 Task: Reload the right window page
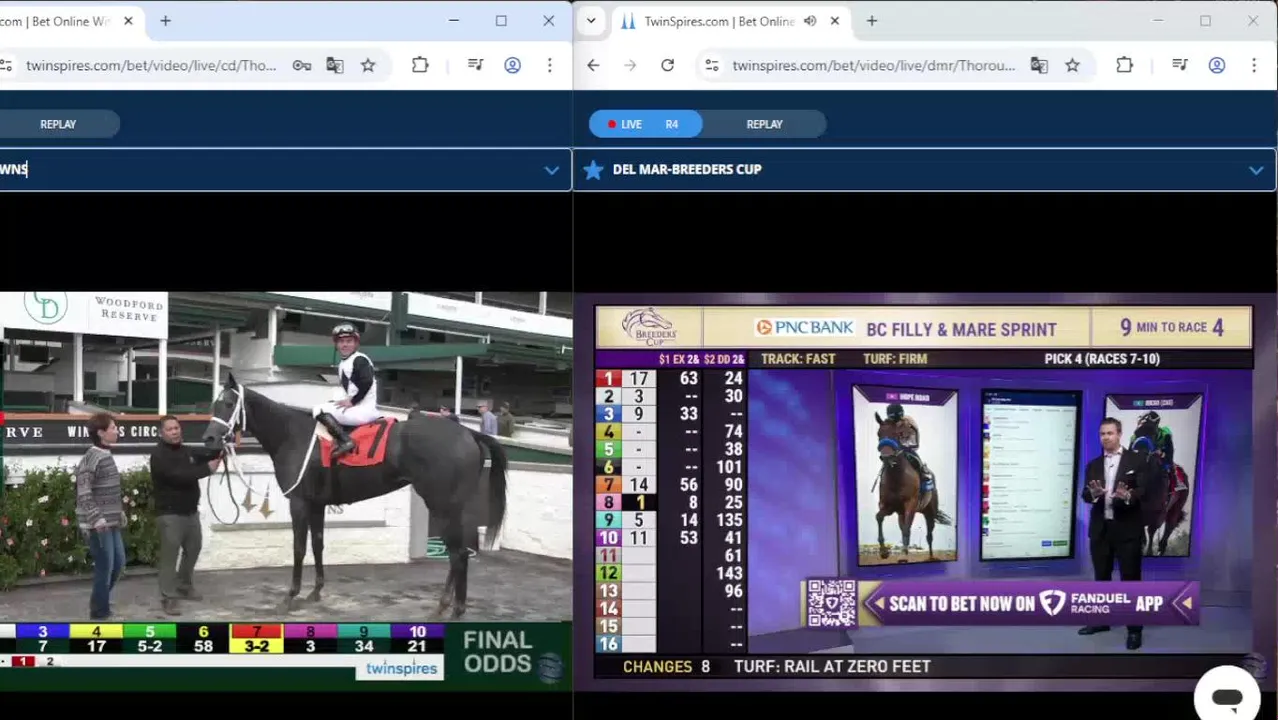tap(667, 65)
